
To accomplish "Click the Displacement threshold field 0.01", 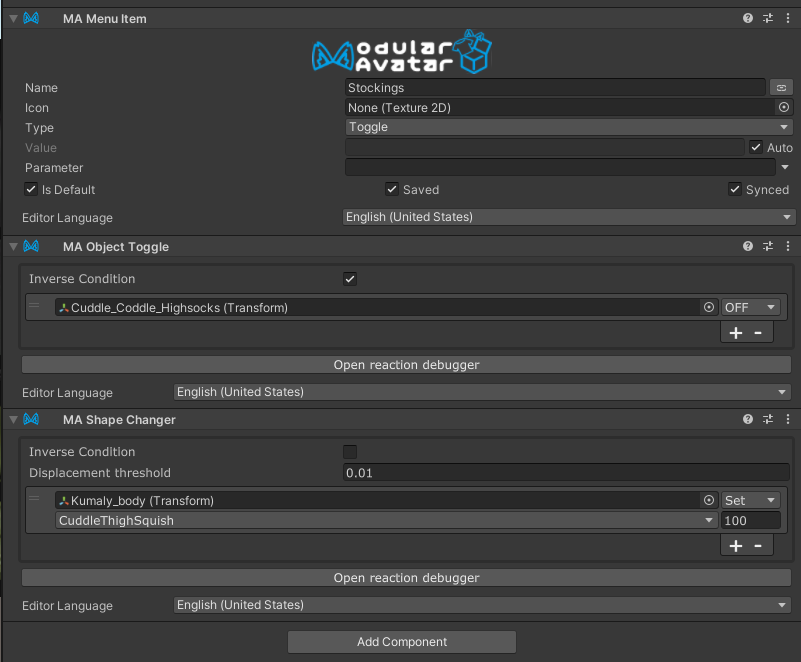I will [566, 472].
